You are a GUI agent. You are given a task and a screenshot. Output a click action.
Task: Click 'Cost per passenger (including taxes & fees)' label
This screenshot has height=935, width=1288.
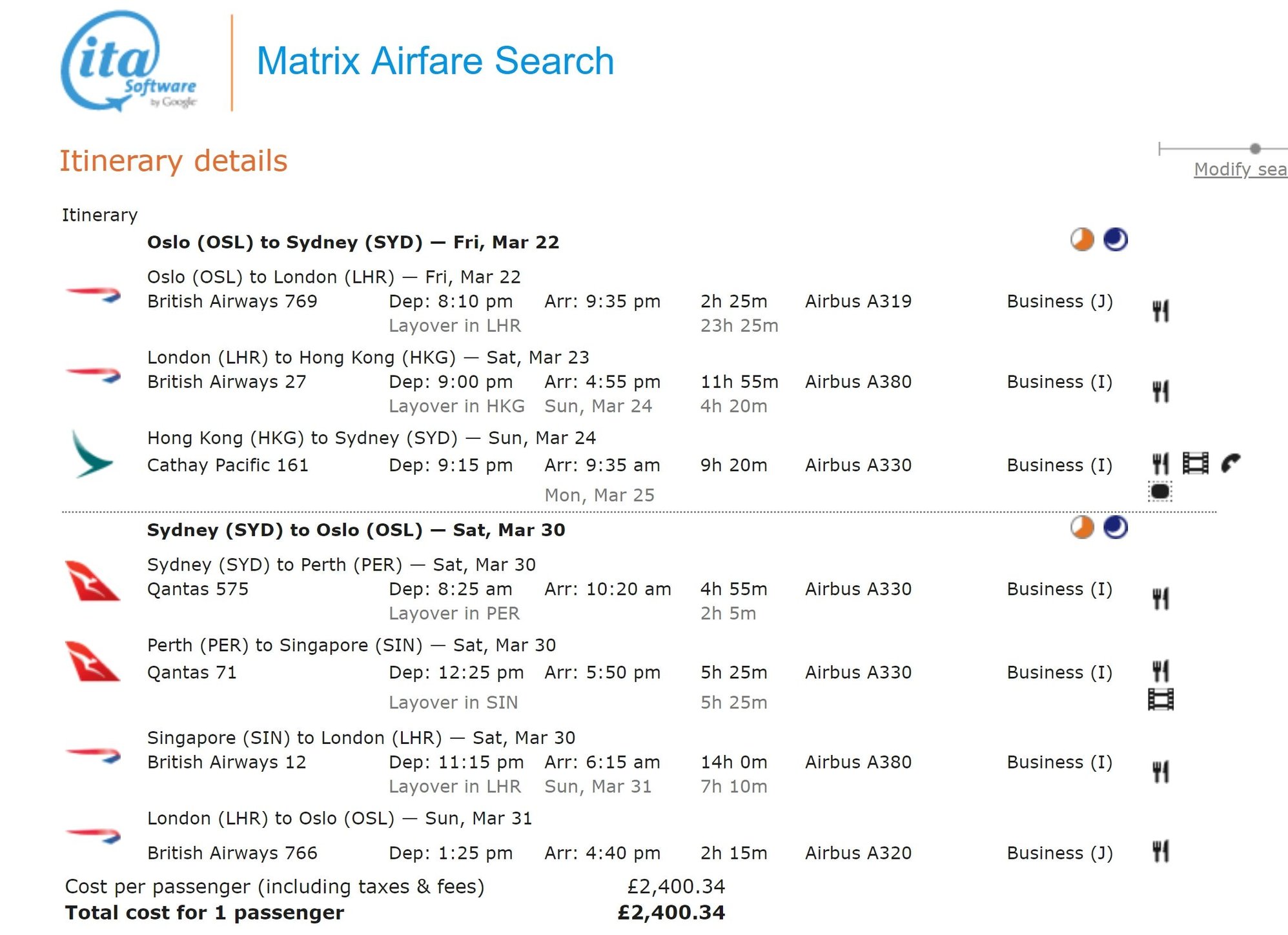(x=275, y=887)
